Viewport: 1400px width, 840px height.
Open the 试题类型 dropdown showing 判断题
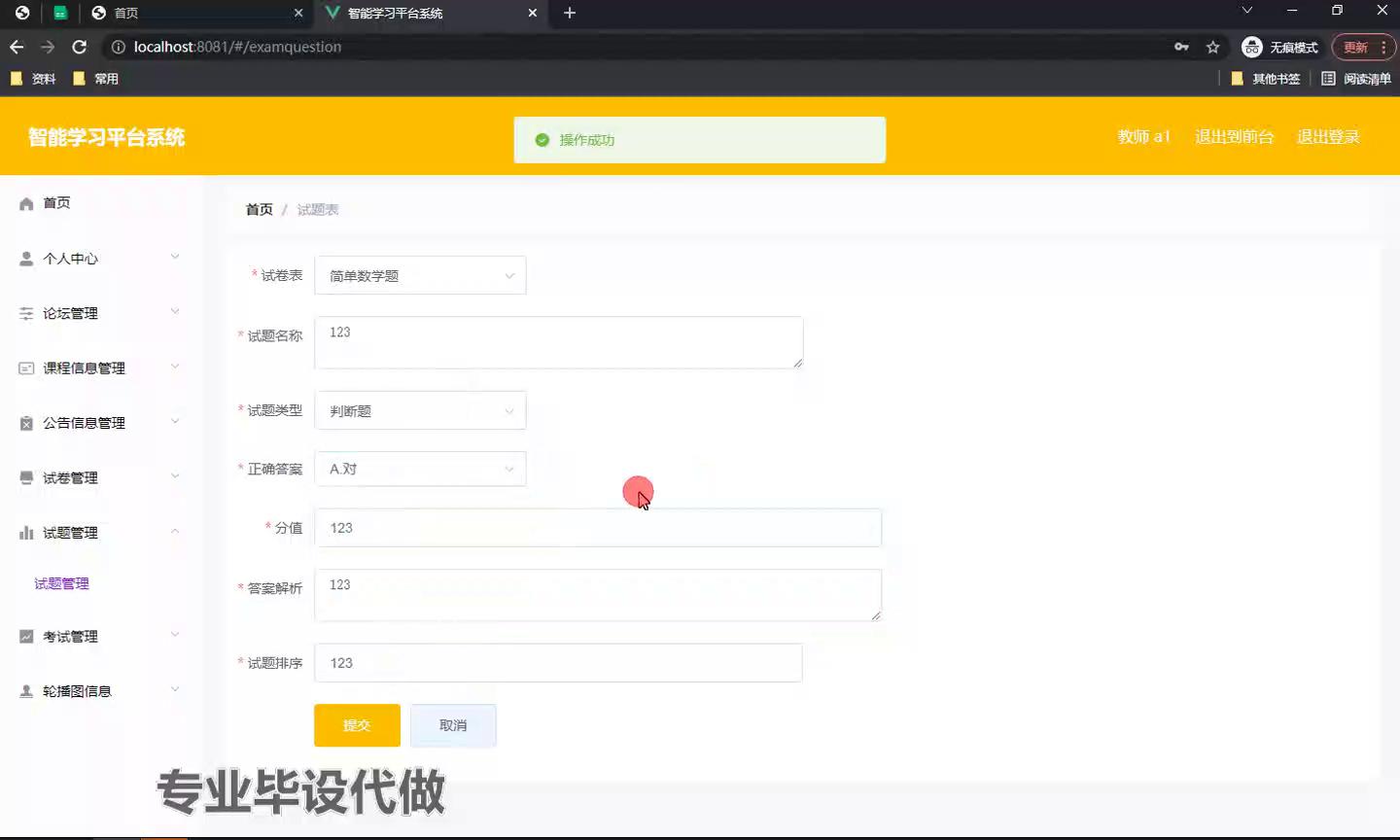pyautogui.click(x=420, y=411)
